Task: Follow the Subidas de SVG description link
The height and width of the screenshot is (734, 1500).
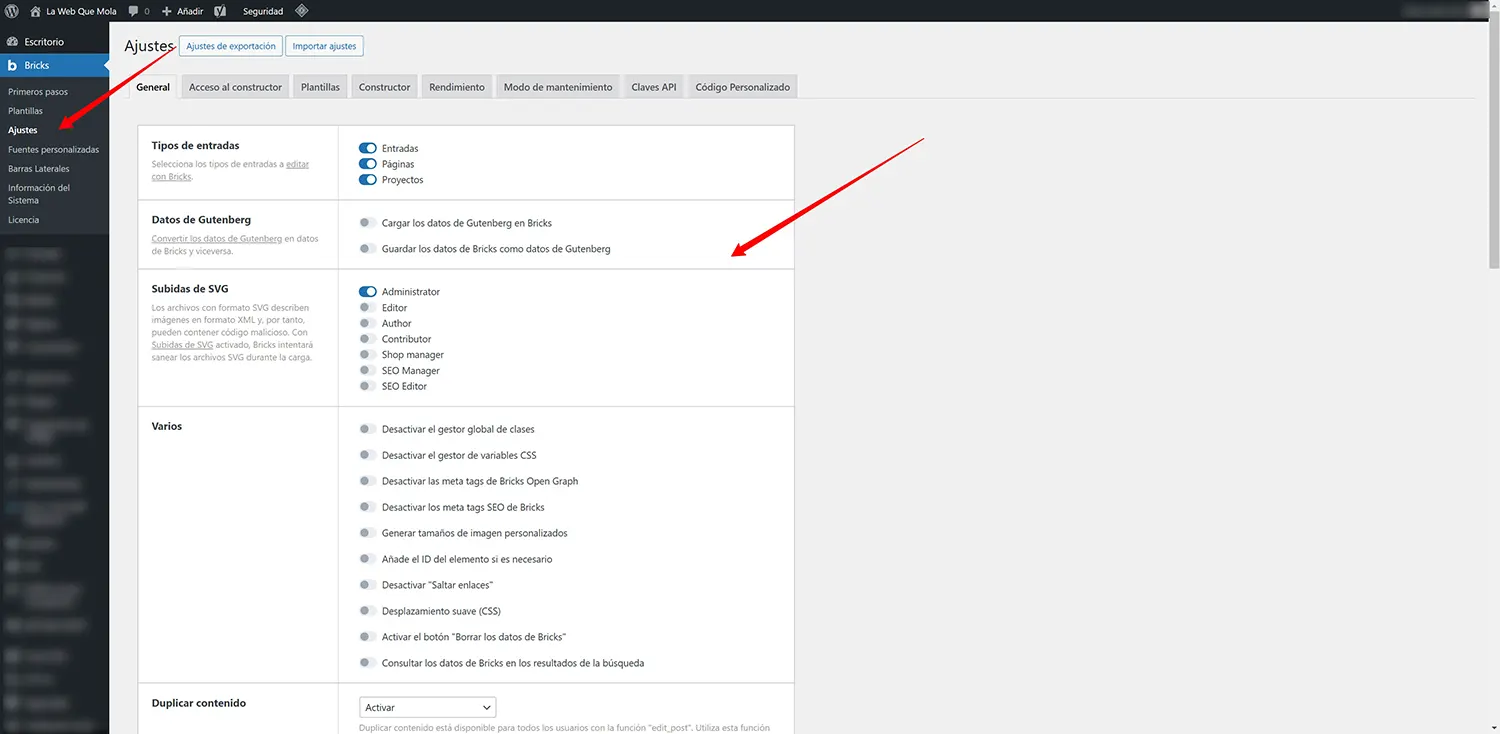Action: coord(182,345)
